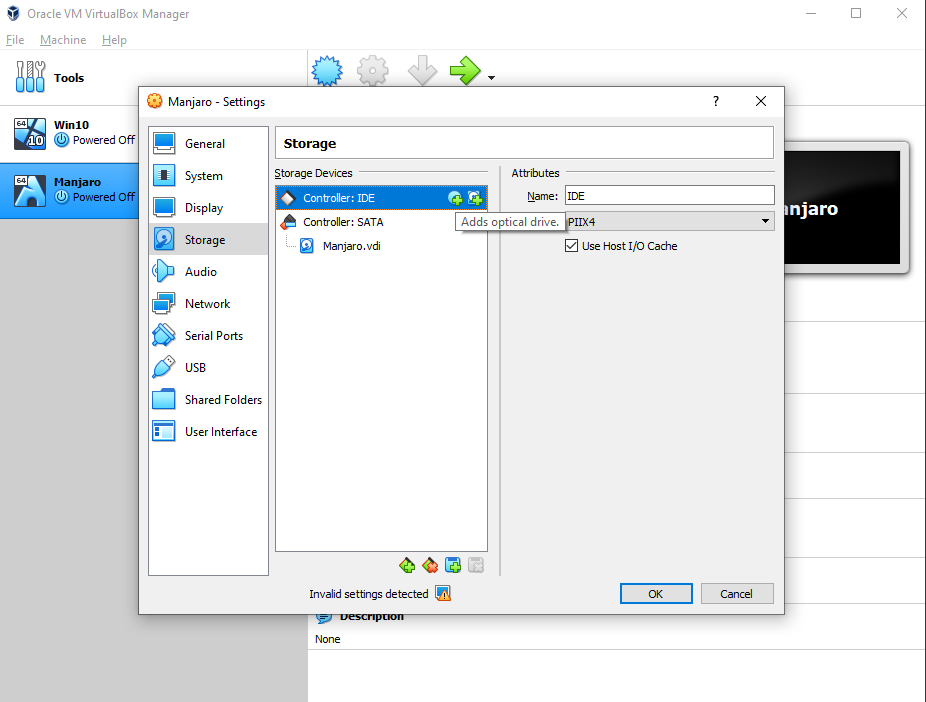
Task: Minimize the VirtualBox Manager window
Action: coord(811,13)
